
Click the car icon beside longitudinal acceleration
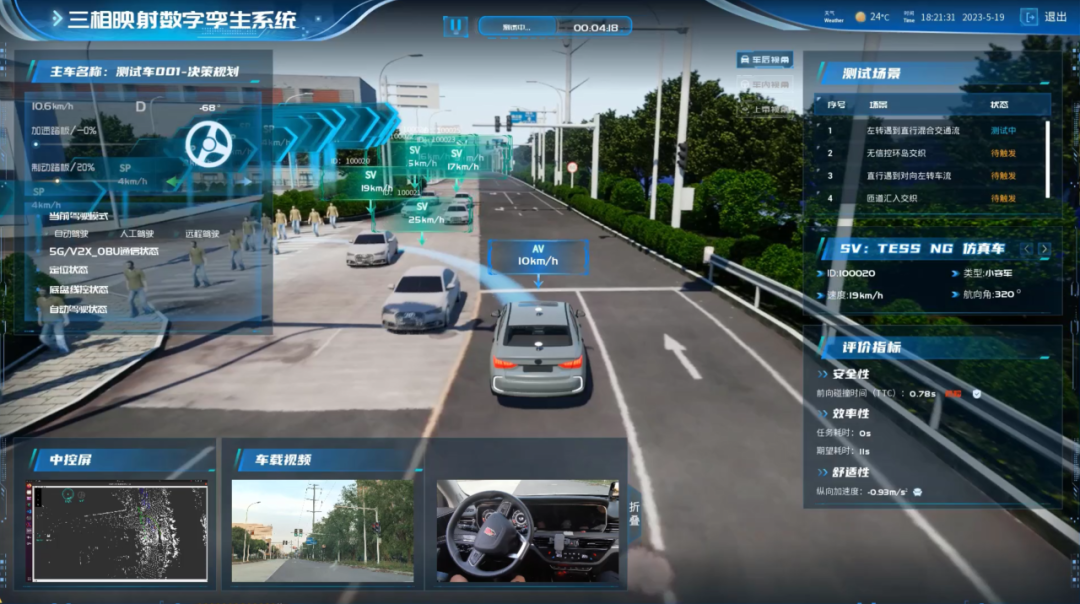point(917,492)
